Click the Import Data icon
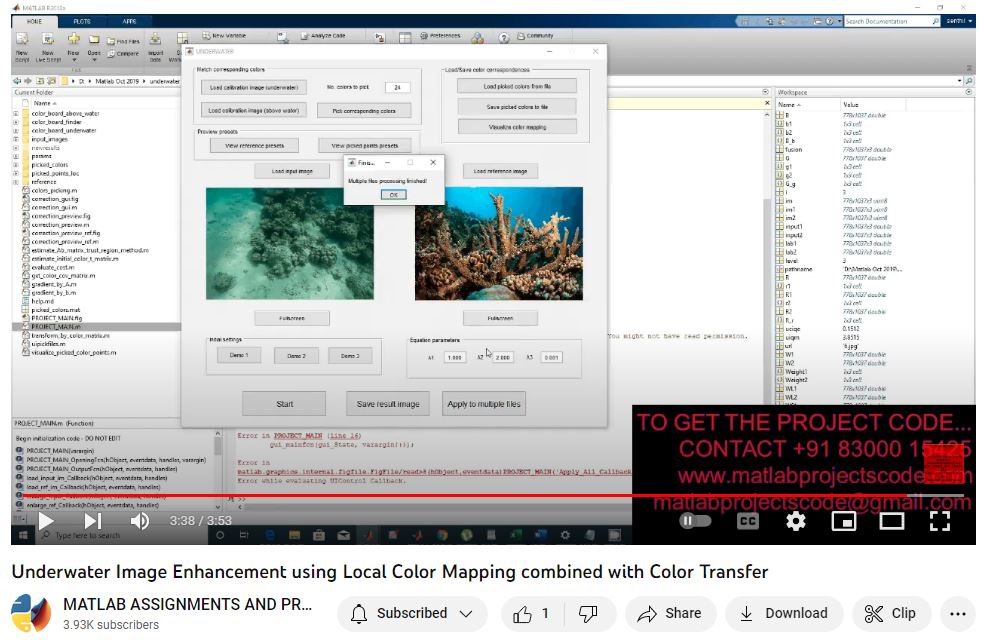 pos(156,47)
